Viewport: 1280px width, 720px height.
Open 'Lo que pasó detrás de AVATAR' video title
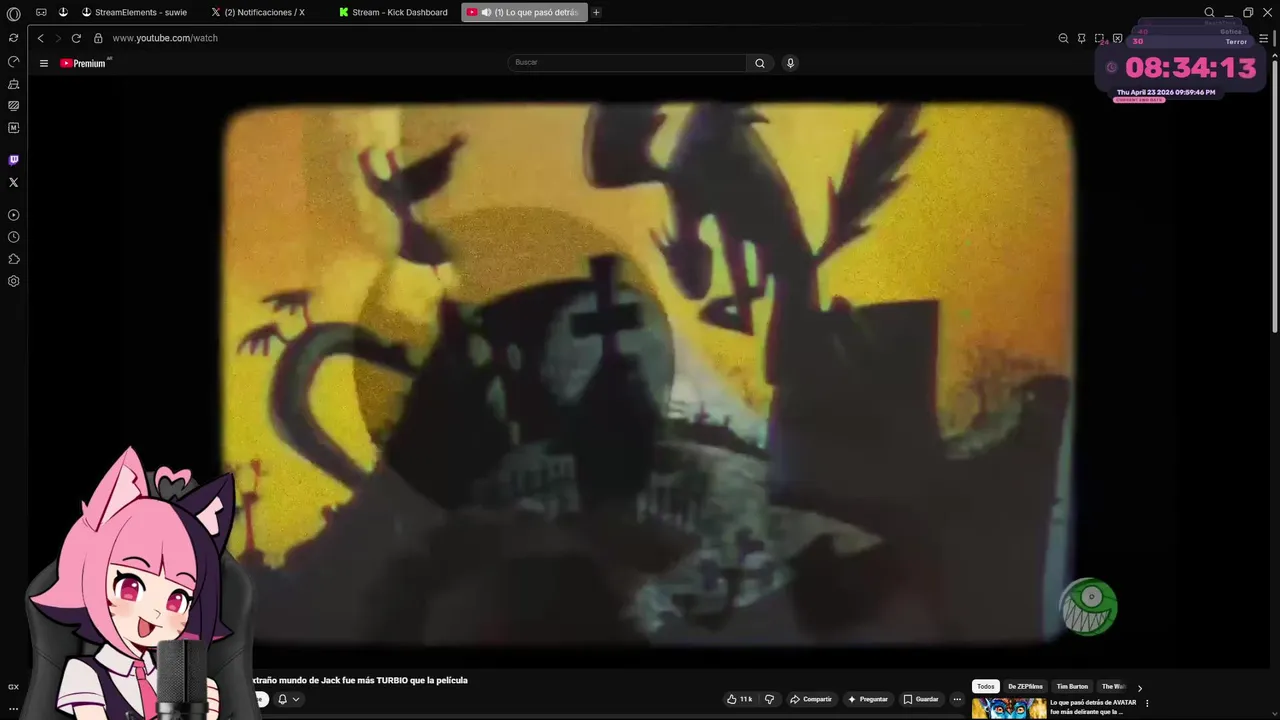1093,707
